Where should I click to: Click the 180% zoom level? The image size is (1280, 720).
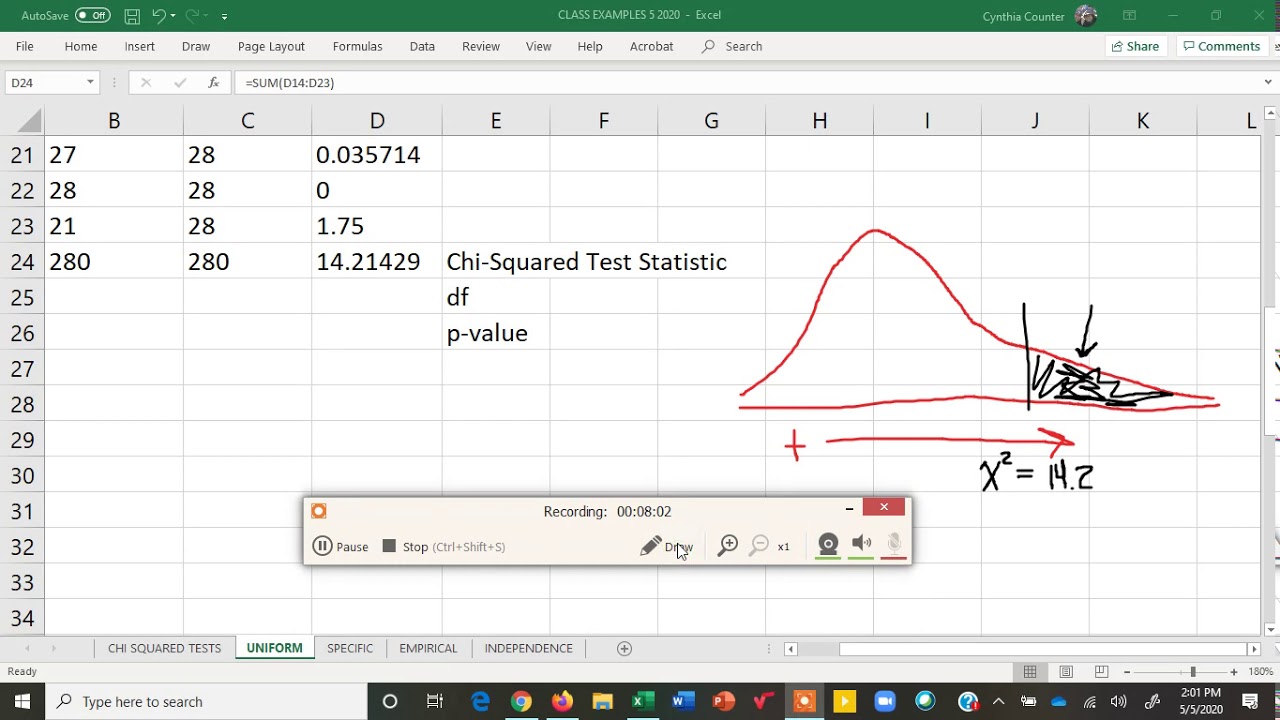[x=1260, y=672]
